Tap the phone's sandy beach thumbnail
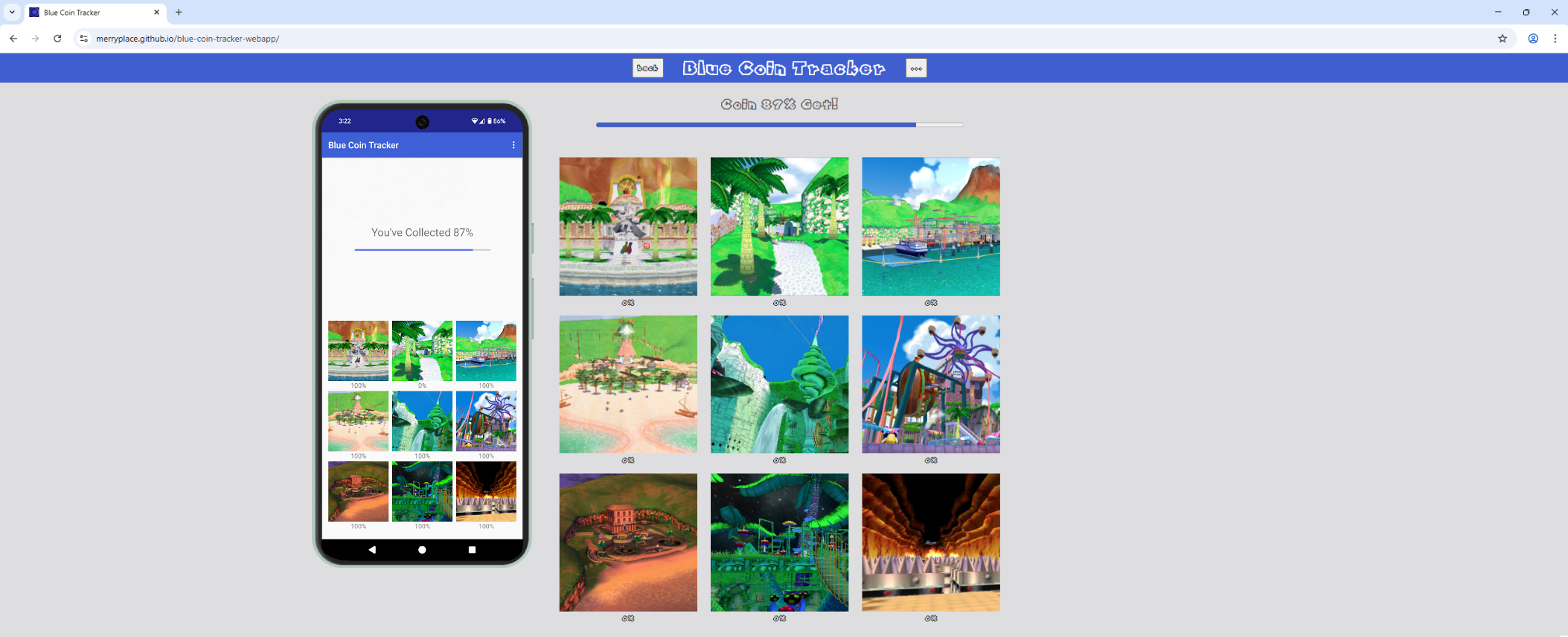1568x637 pixels. tap(358, 421)
